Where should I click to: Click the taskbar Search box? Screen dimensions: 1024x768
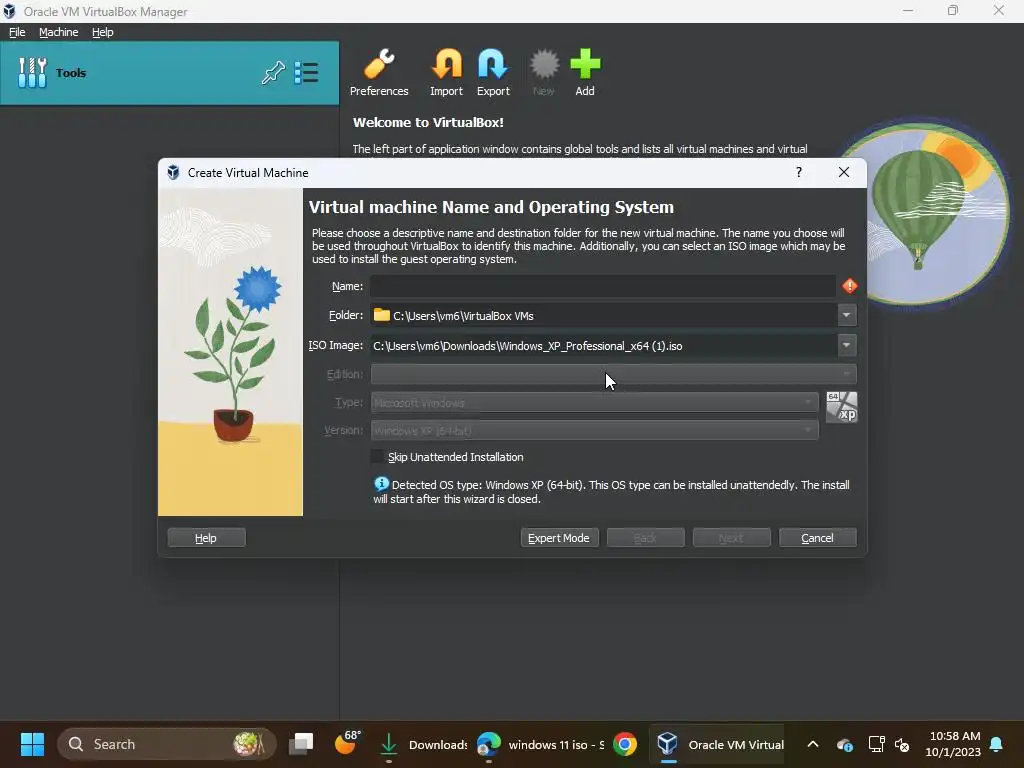[167, 744]
